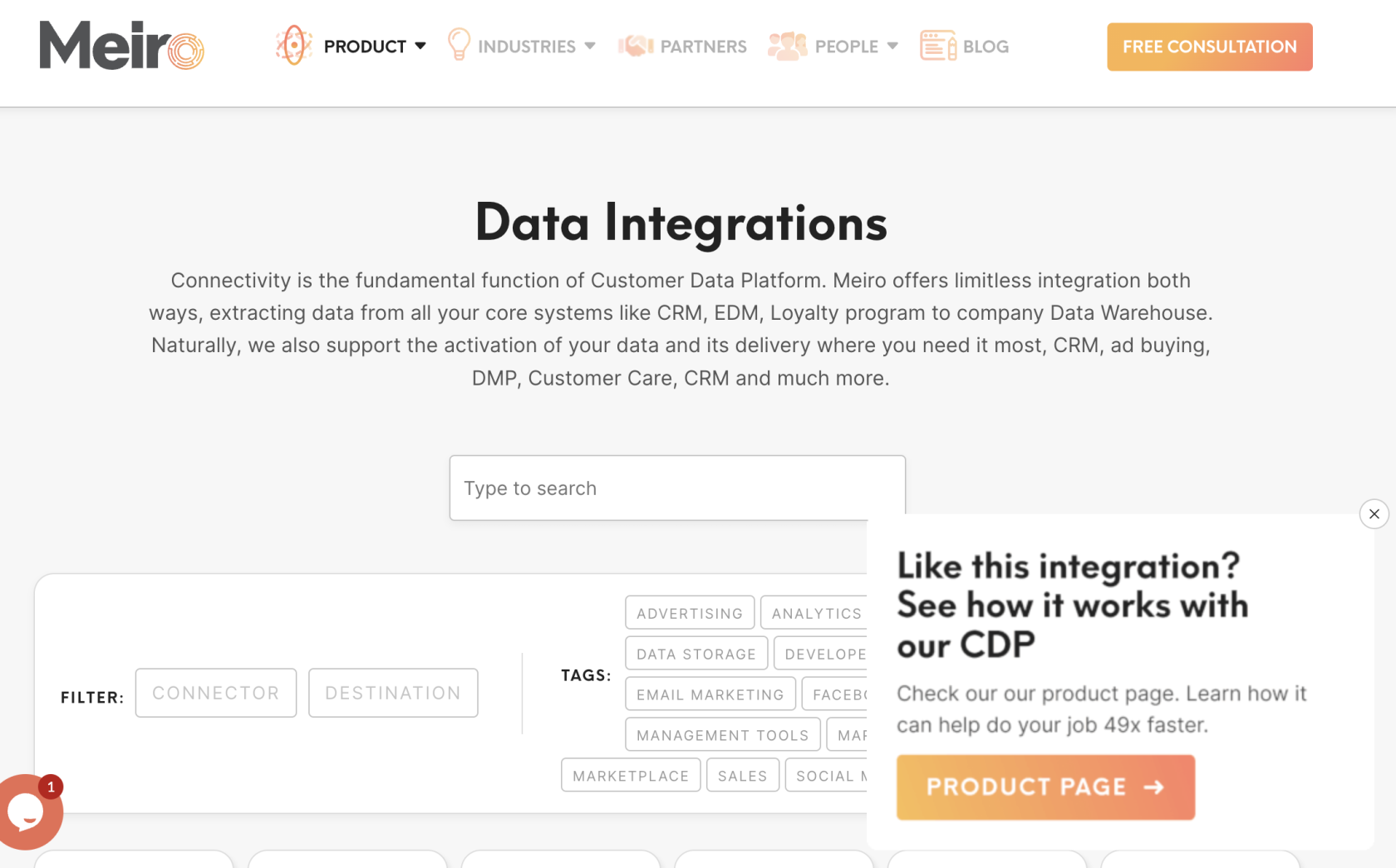The height and width of the screenshot is (868, 1396).
Task: Close the CDP promotion popup
Action: 1374,514
